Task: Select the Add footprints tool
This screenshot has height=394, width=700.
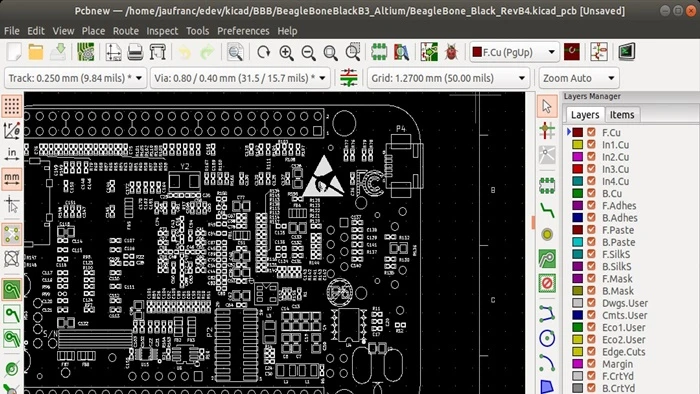Action: coord(547,186)
